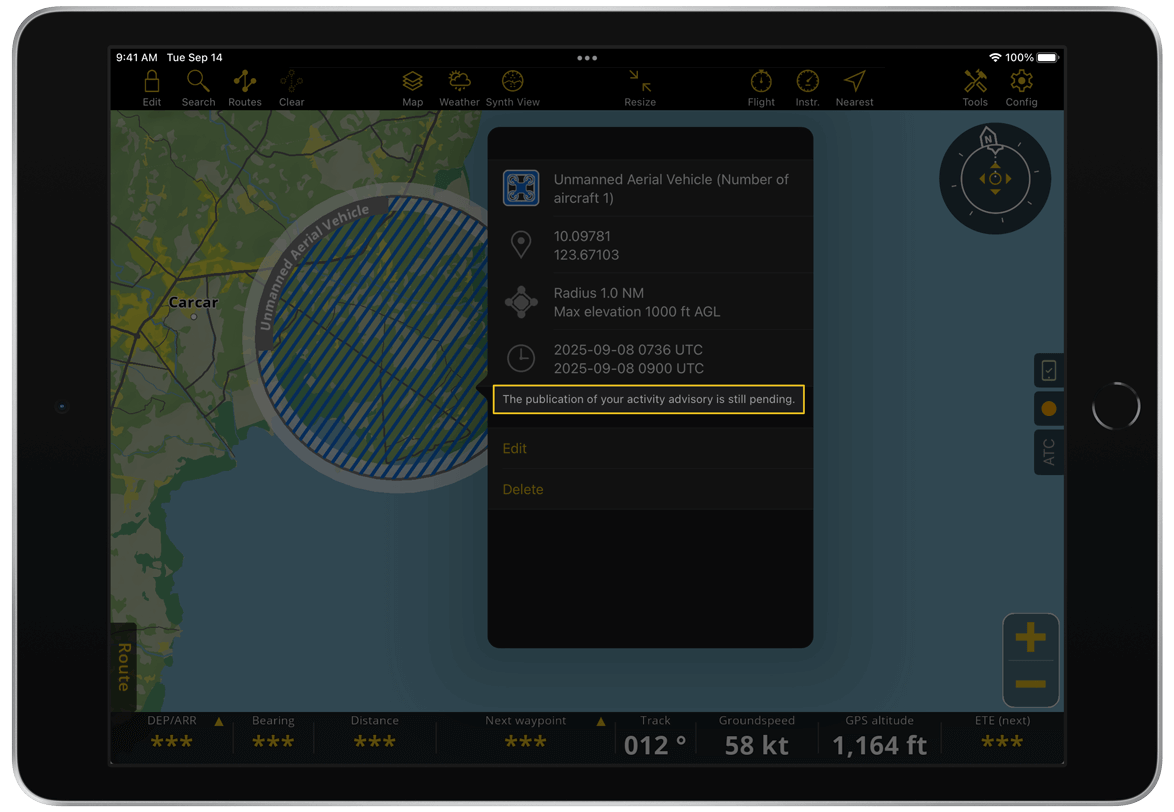Select the 2025-09-08 0736 UTC time
This screenshot has height=812, width=1174.
pyautogui.click(x=628, y=349)
